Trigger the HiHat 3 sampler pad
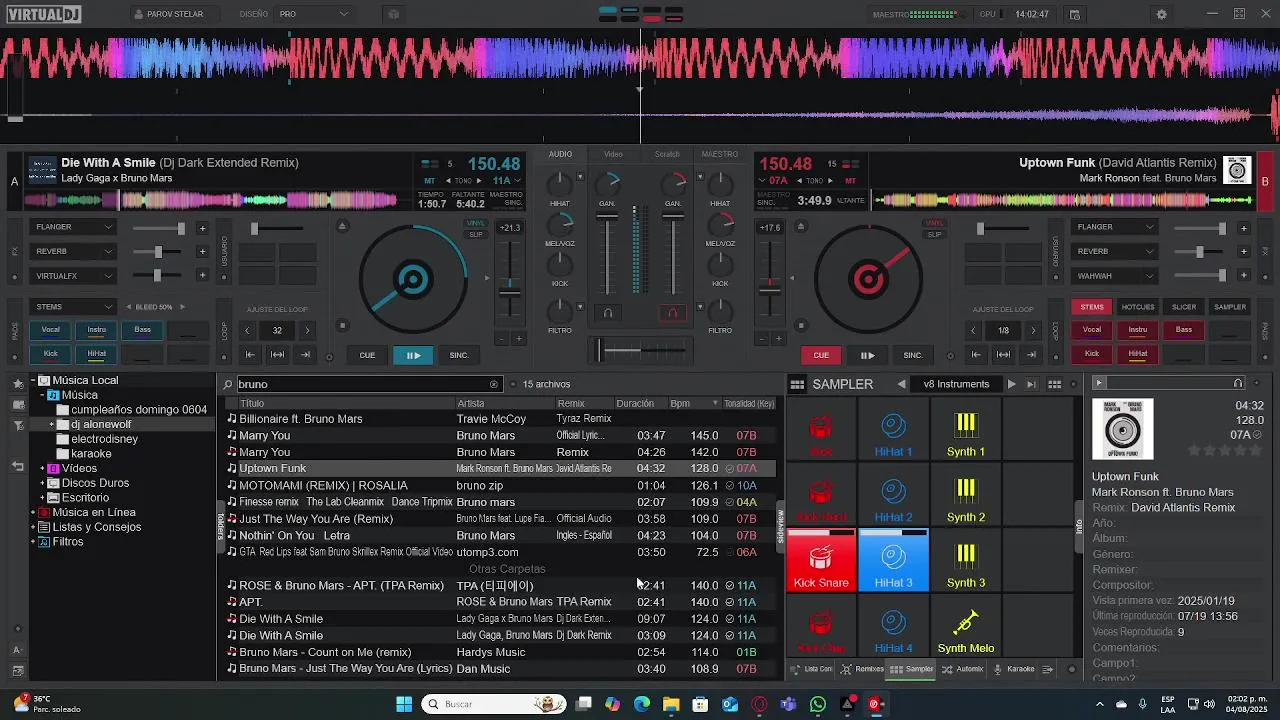The width and height of the screenshot is (1280, 720). point(893,561)
